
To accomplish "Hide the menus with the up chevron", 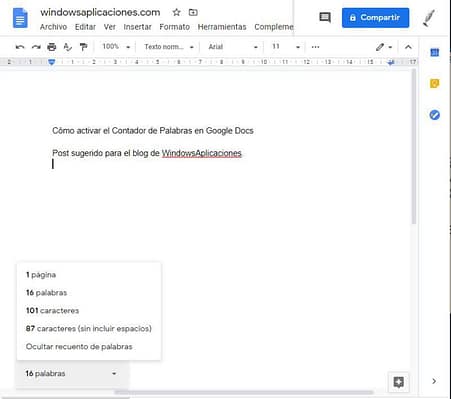I will (408, 47).
